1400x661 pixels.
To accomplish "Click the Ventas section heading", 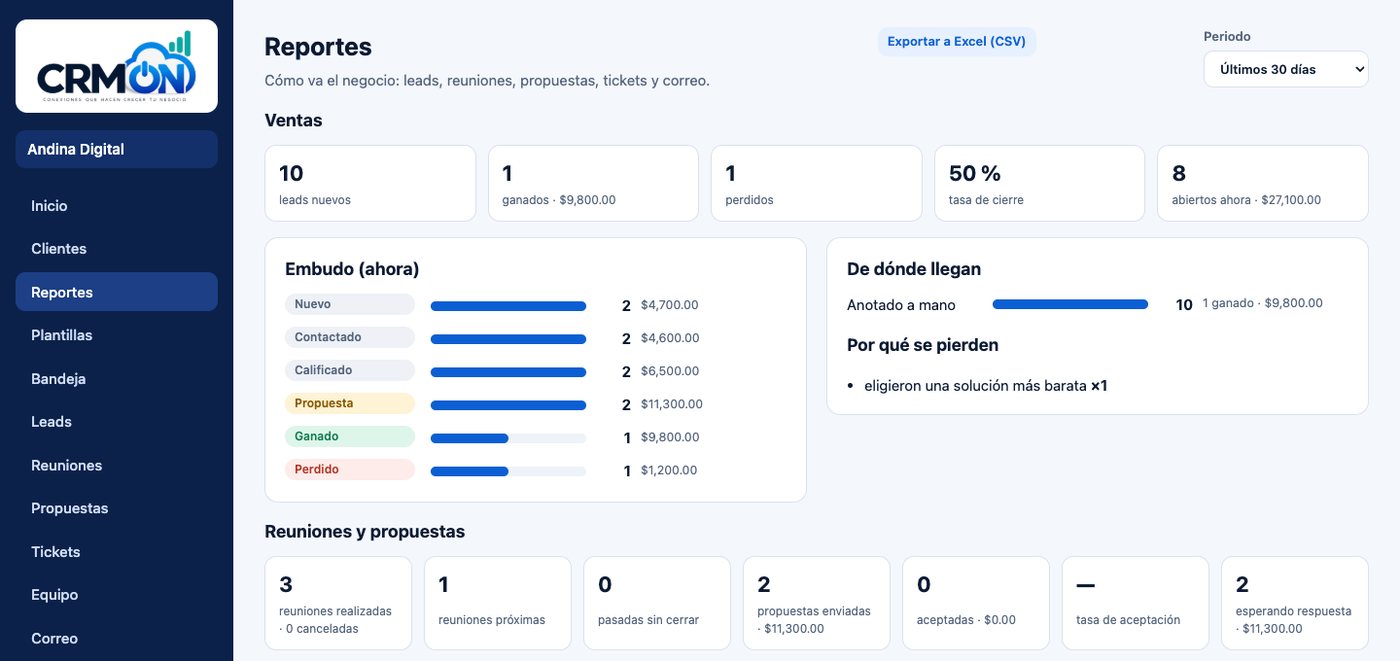I will [x=294, y=120].
